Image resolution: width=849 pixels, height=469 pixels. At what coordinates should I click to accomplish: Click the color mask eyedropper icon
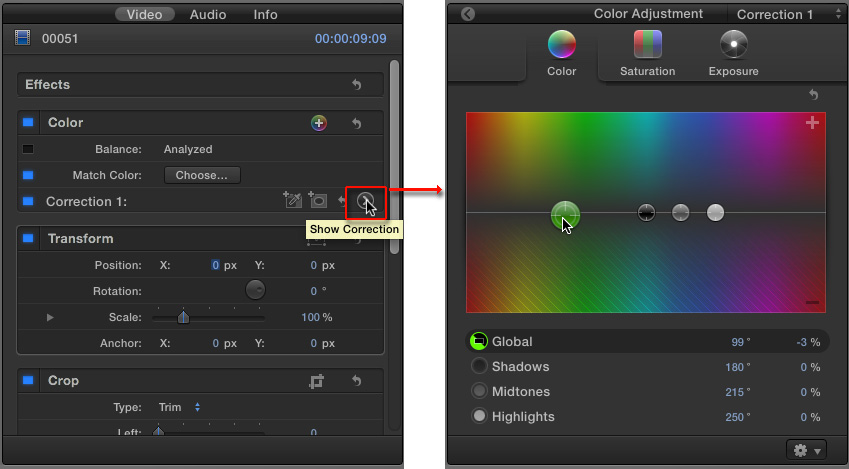(x=292, y=201)
